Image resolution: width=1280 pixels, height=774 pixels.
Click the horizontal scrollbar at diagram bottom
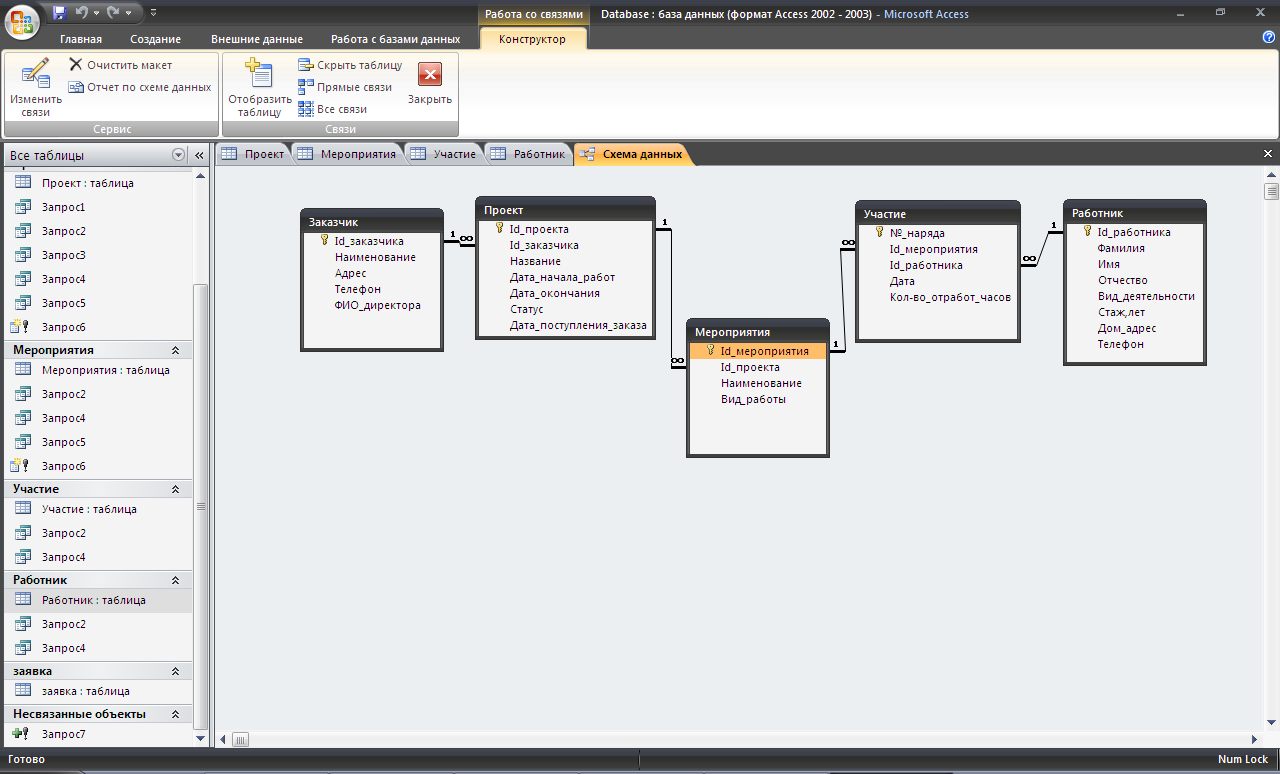click(x=740, y=740)
